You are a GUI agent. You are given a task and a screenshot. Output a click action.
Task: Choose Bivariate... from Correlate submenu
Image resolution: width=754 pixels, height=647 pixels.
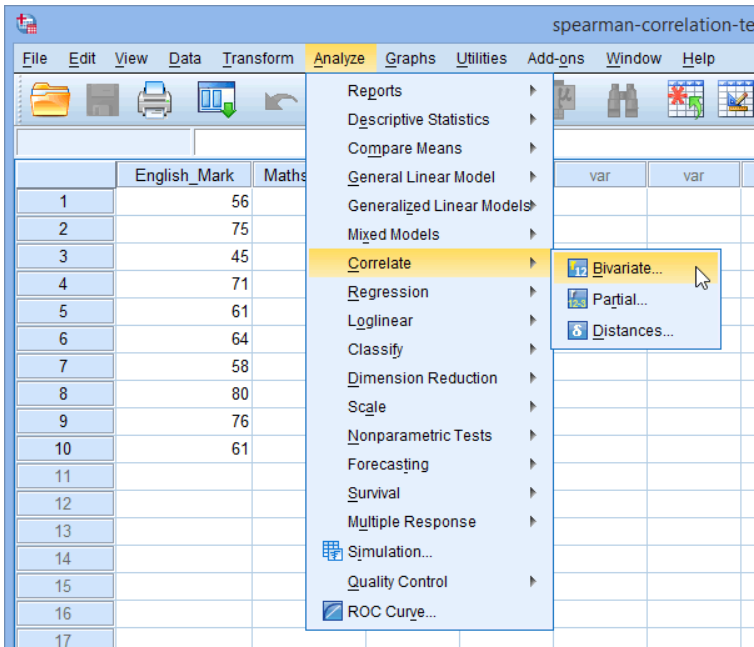pos(636,268)
